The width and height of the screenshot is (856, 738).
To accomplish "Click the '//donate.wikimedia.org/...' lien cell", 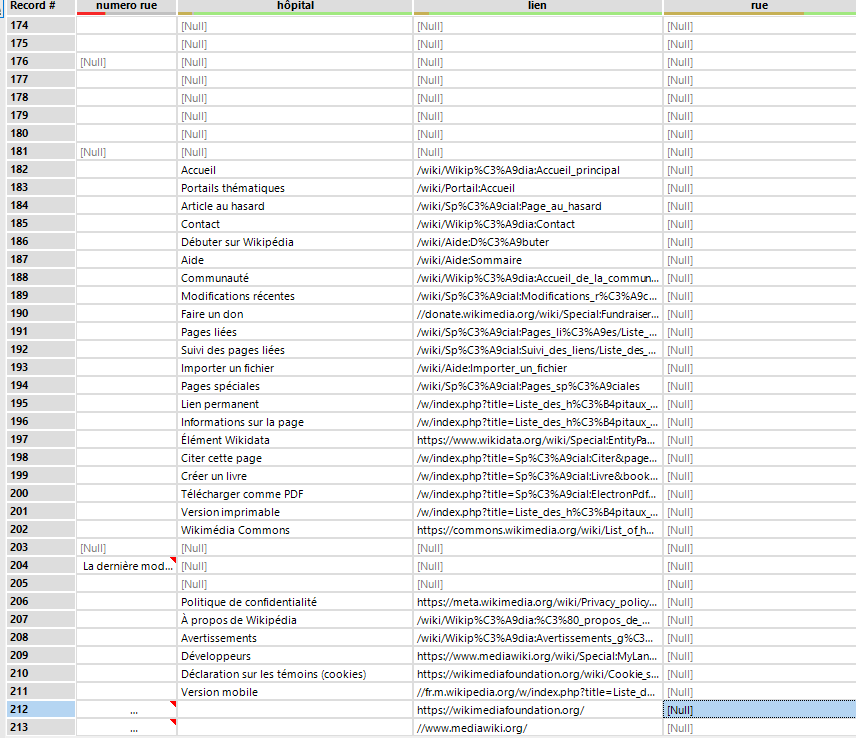I will pyautogui.click(x=538, y=314).
